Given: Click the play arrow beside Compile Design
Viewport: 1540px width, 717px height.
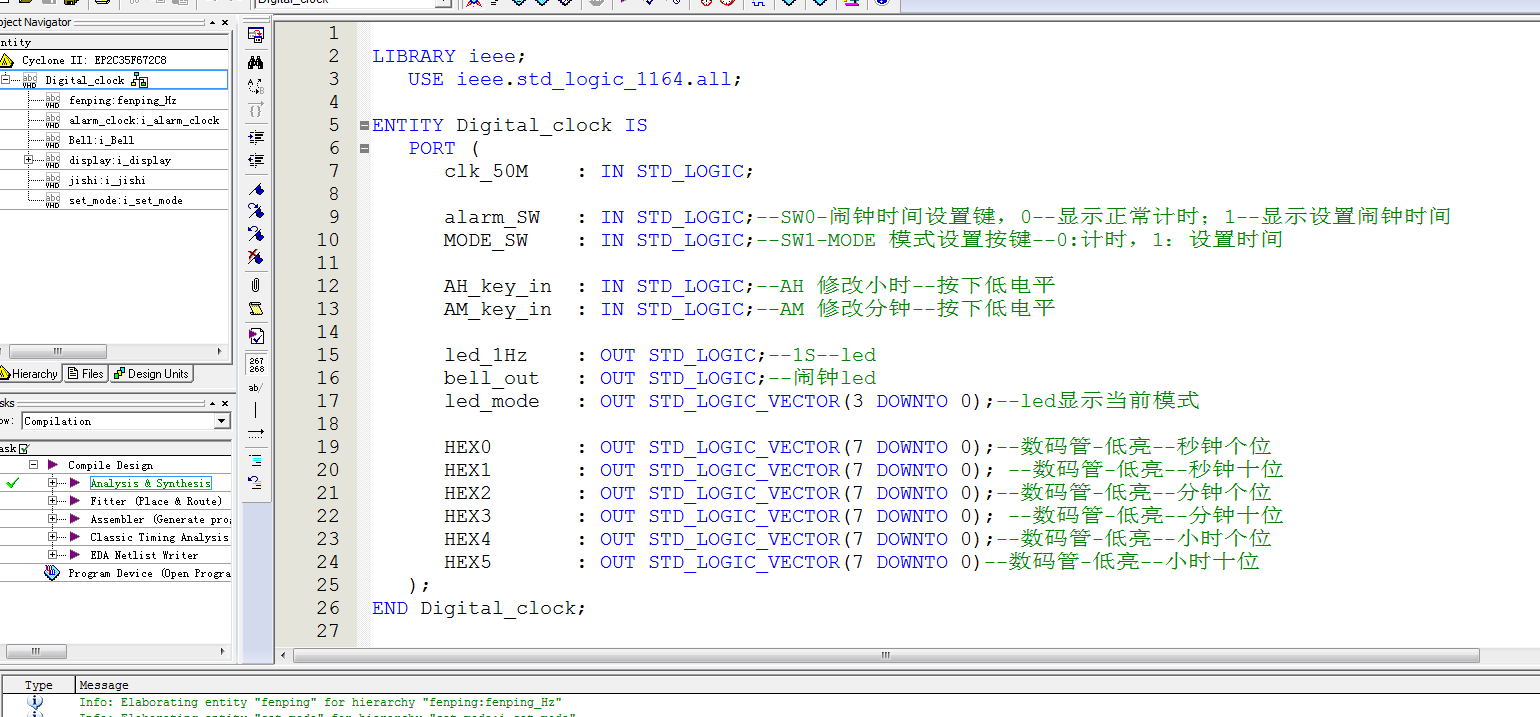Looking at the screenshot, I should (x=52, y=465).
